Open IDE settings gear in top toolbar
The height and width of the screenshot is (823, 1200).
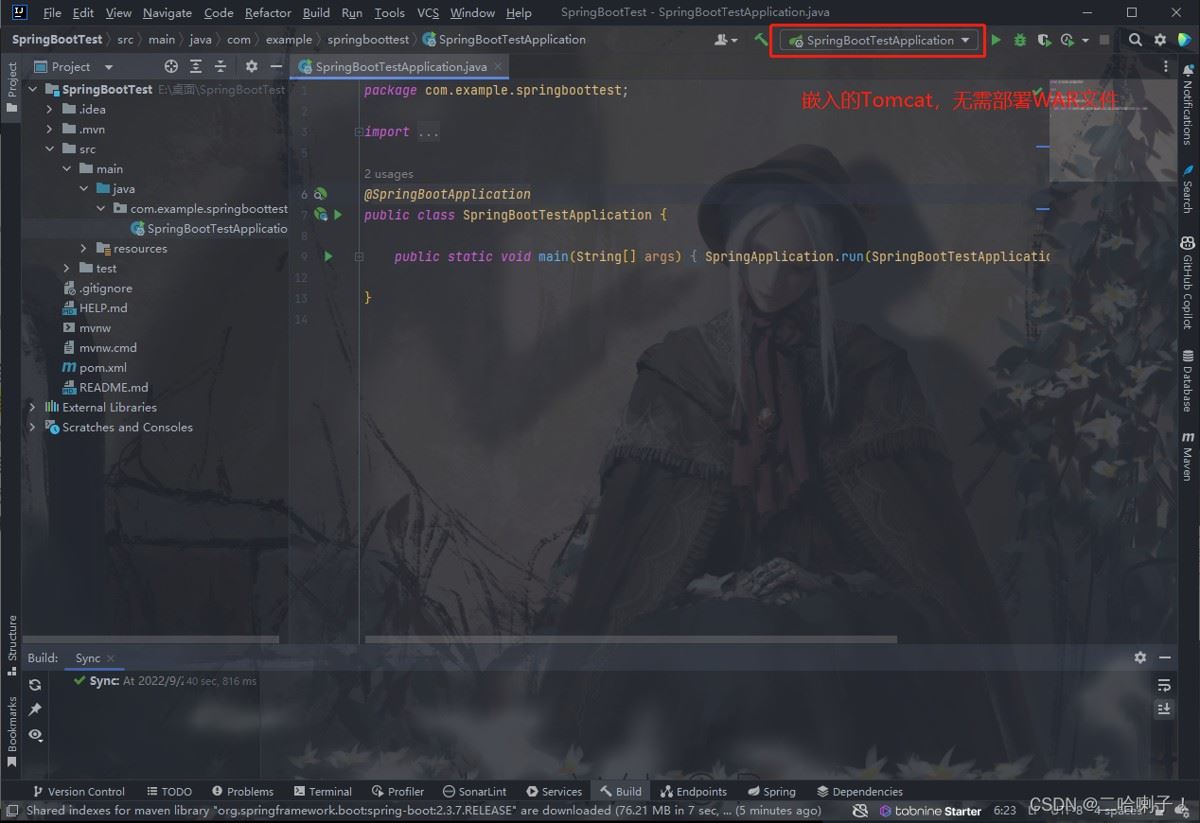1160,40
